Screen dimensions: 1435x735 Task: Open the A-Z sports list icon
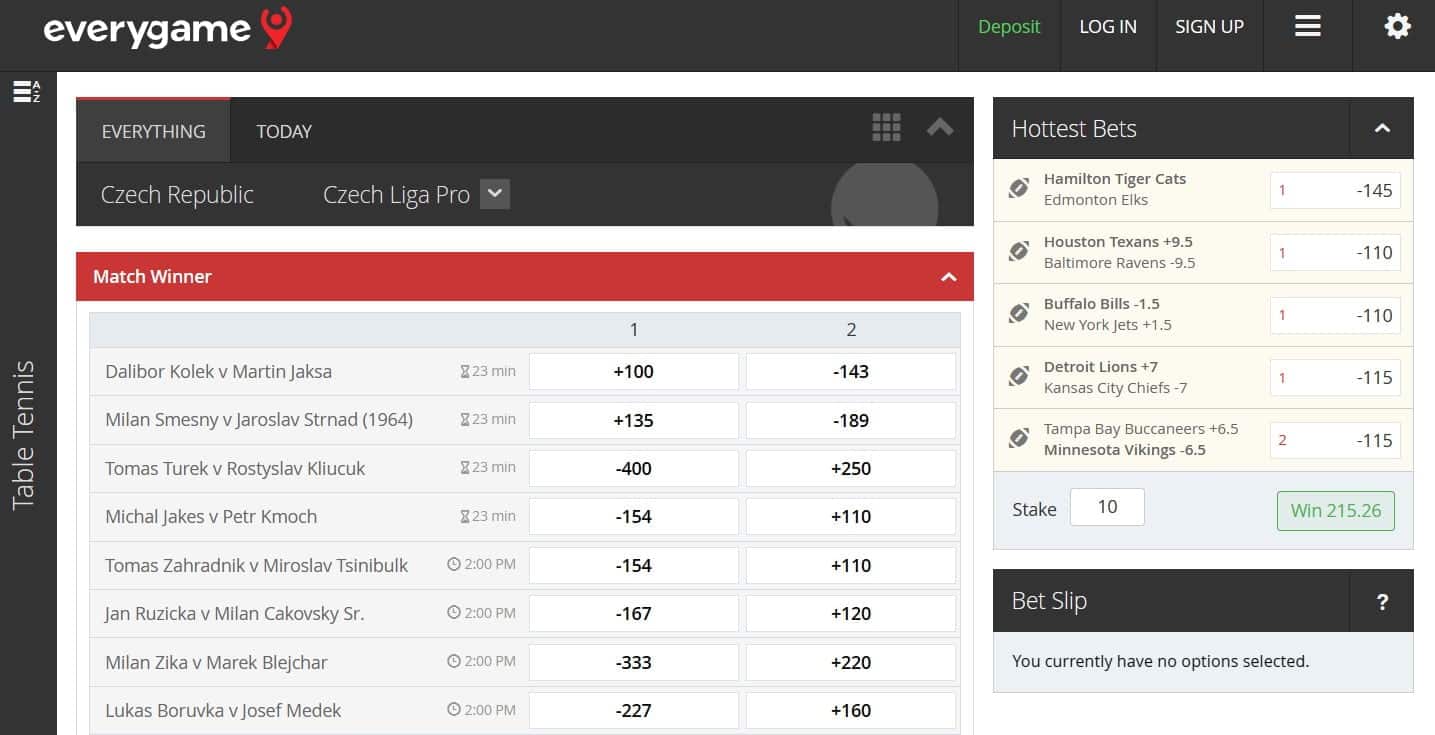point(27,92)
